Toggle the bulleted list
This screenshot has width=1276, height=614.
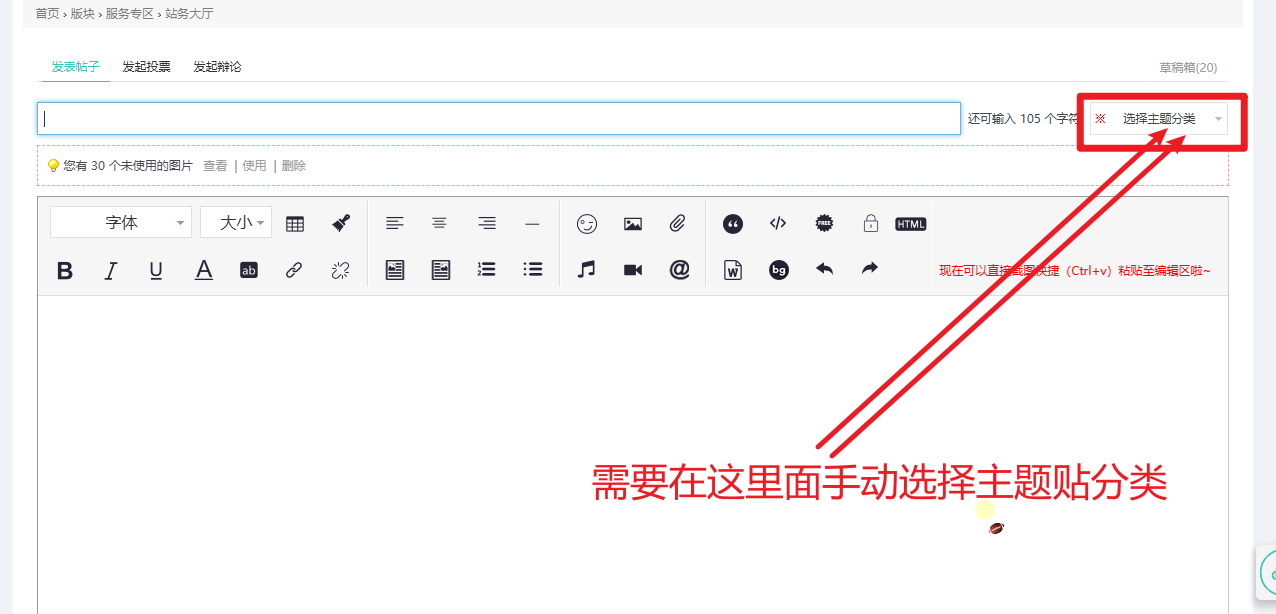click(x=533, y=269)
